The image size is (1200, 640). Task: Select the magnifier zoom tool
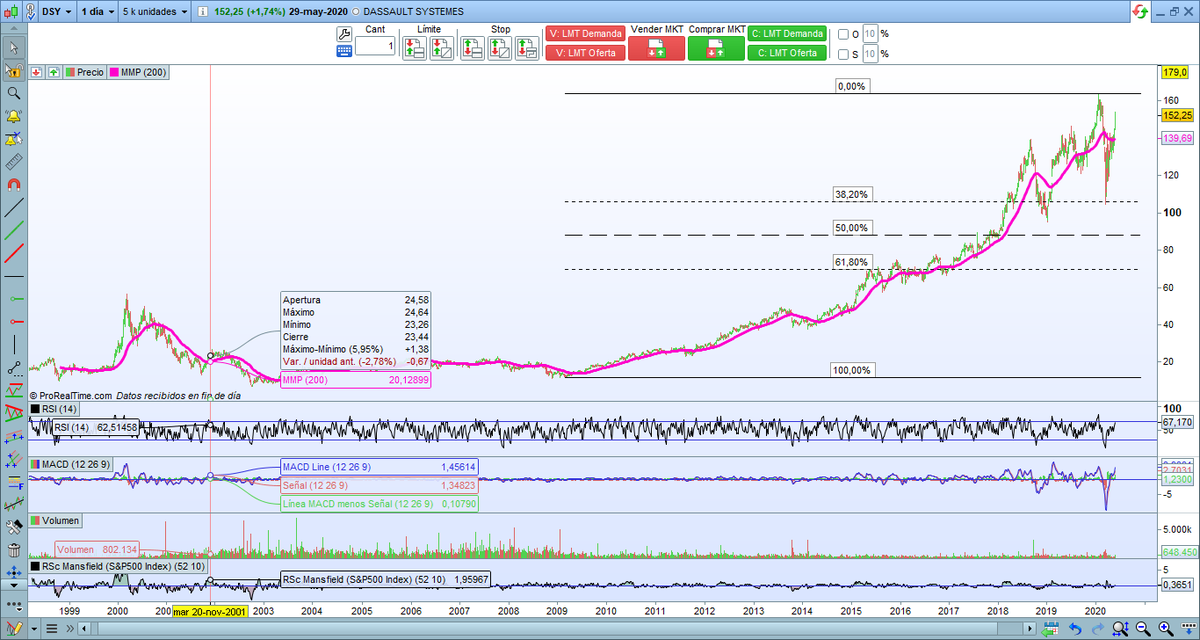point(14,93)
